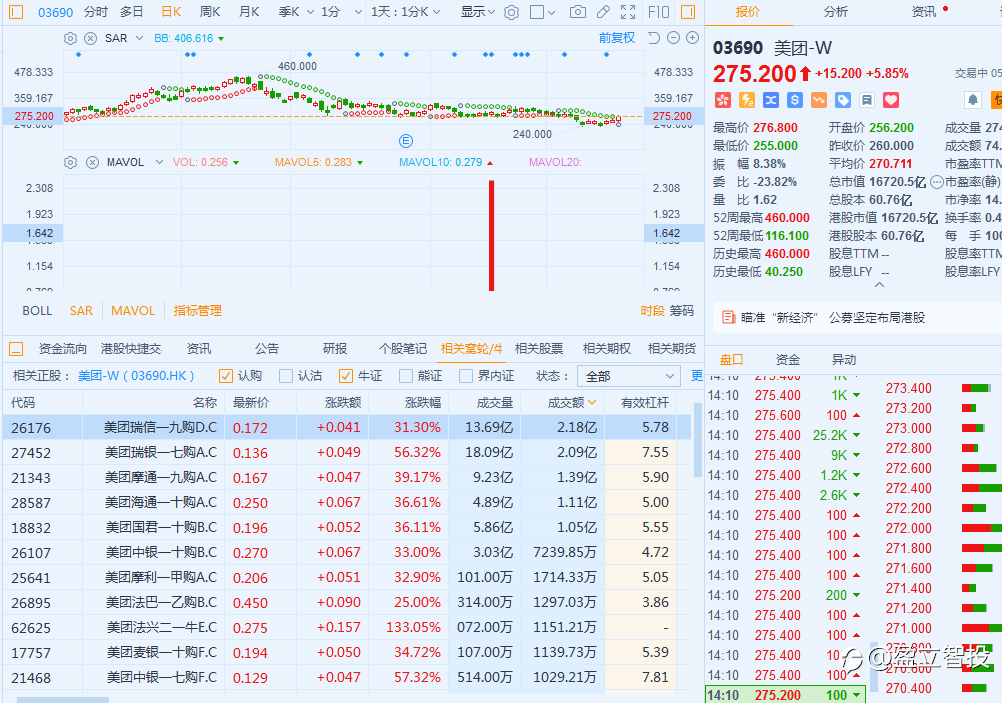Open the 相关股票 tab
1002x703 pixels.
pyautogui.click(x=539, y=348)
